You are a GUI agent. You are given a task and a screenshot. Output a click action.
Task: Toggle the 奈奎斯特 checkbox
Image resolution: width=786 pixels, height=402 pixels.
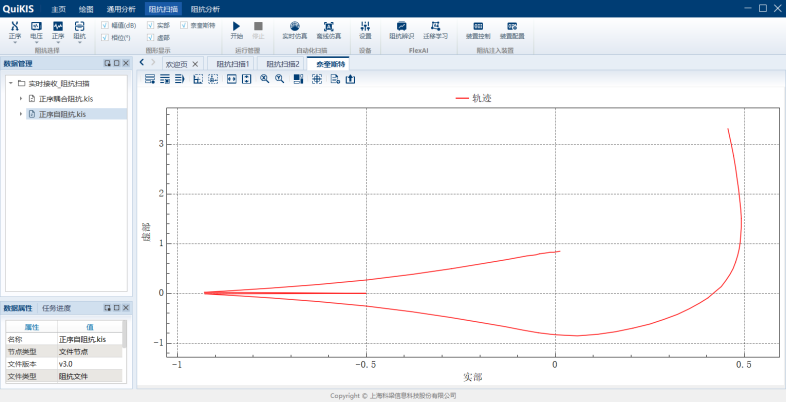point(183,25)
